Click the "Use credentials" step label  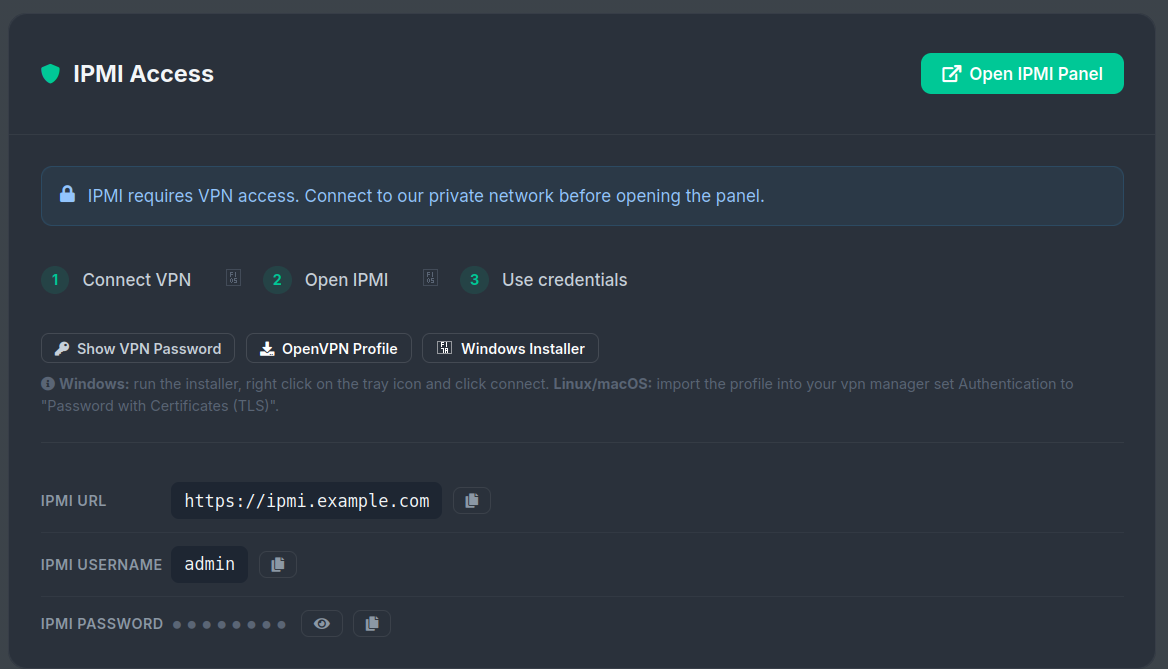click(565, 280)
